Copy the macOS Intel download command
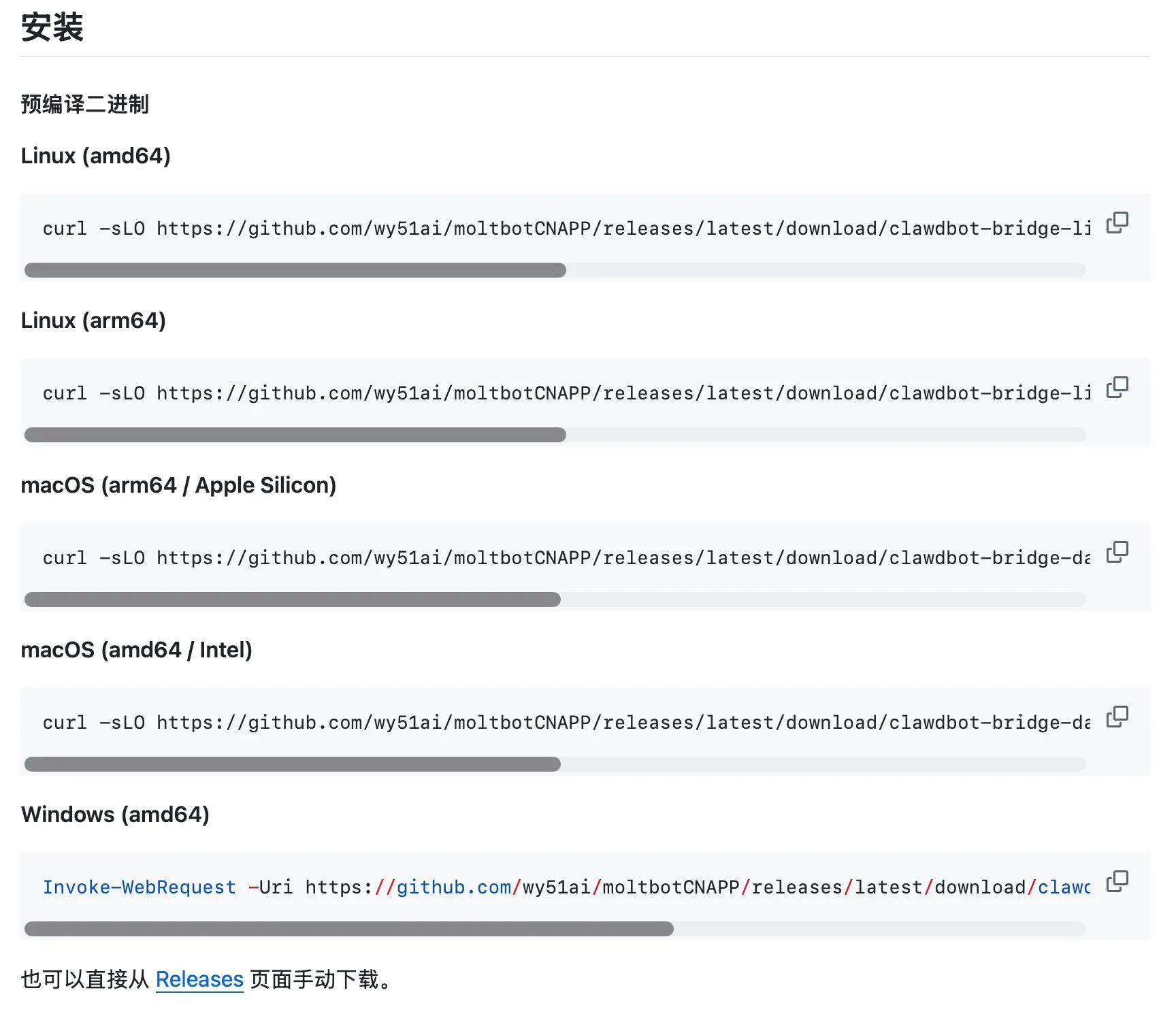The height and width of the screenshot is (1018, 1176). tap(1117, 717)
